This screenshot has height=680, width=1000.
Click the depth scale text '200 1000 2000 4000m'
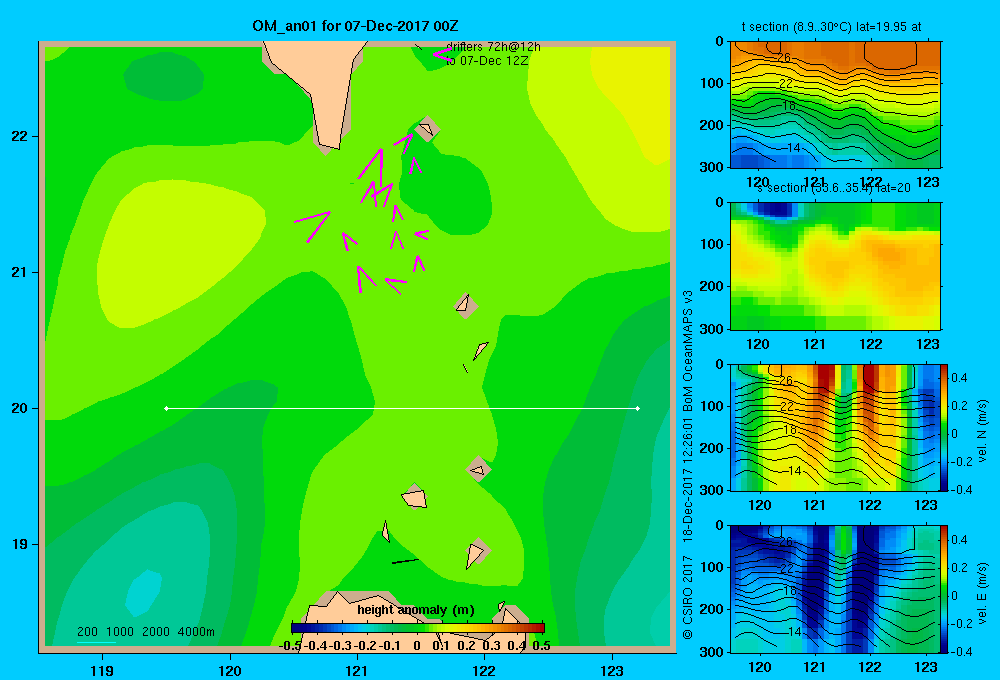(145, 632)
